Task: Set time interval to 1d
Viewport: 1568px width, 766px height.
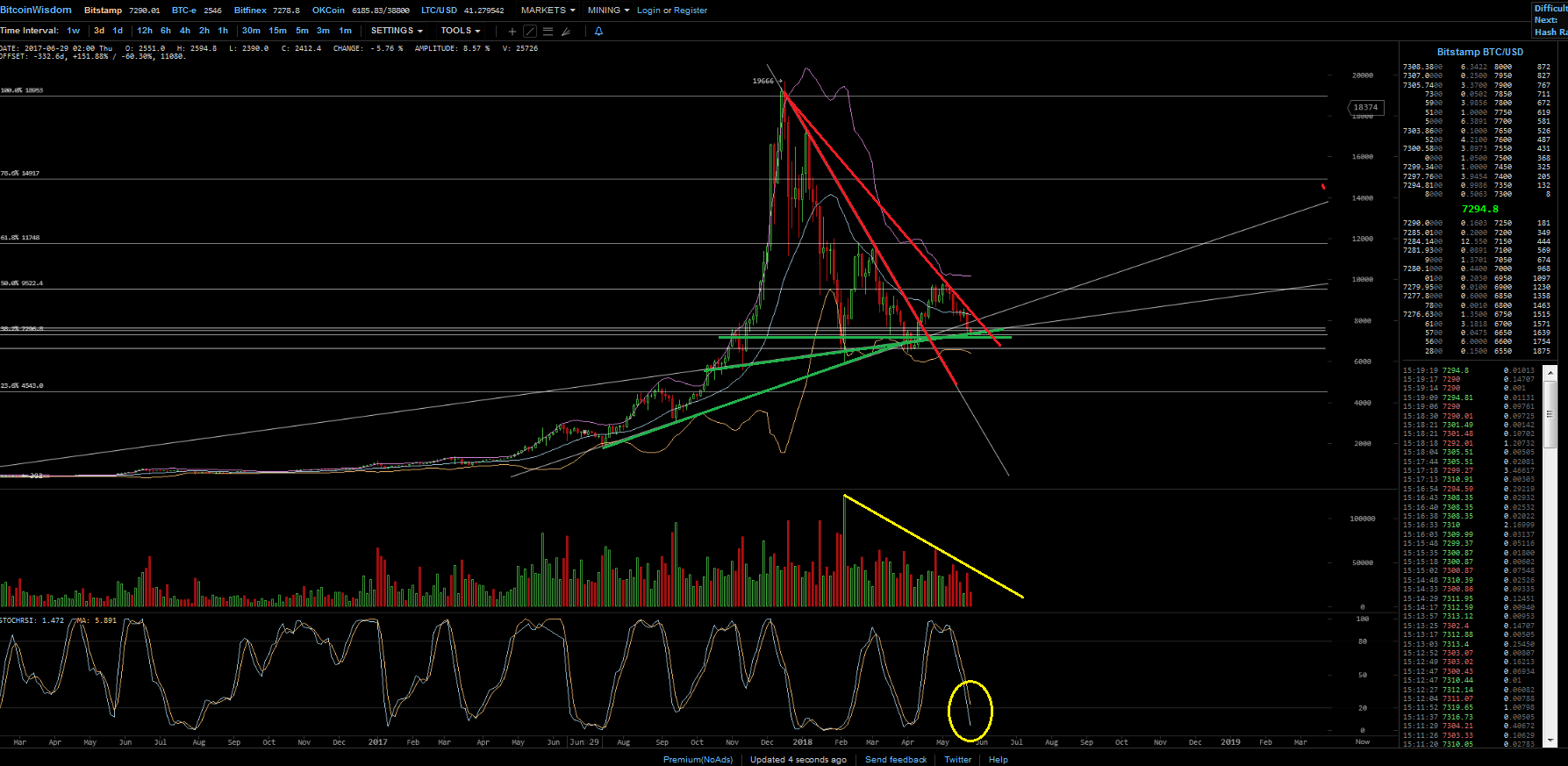Action: 118,31
